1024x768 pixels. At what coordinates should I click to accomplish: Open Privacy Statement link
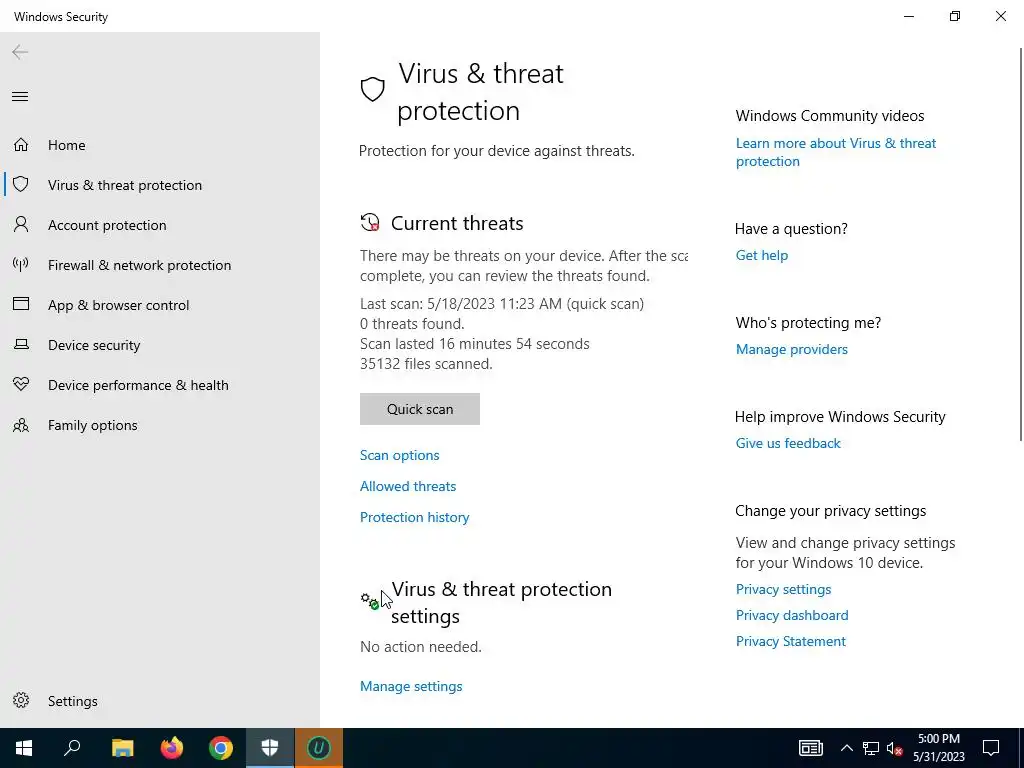coord(790,641)
